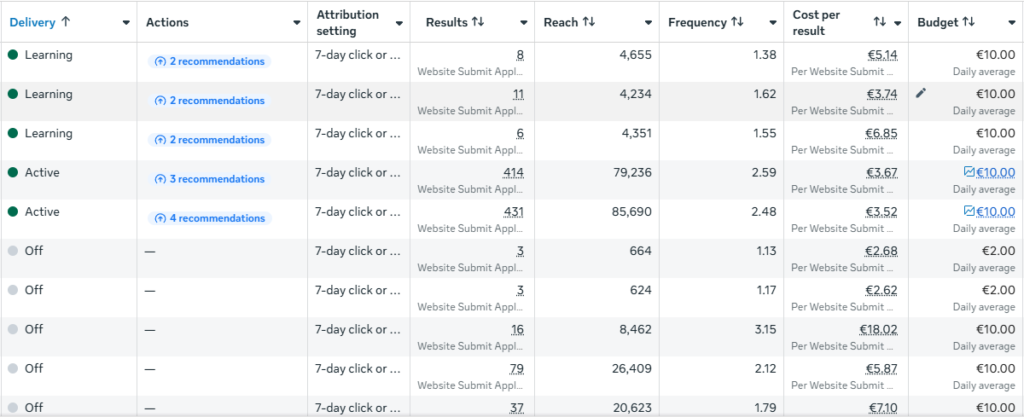Sort by the Results column arrows icon
The height and width of the screenshot is (417, 1024).
point(478,22)
